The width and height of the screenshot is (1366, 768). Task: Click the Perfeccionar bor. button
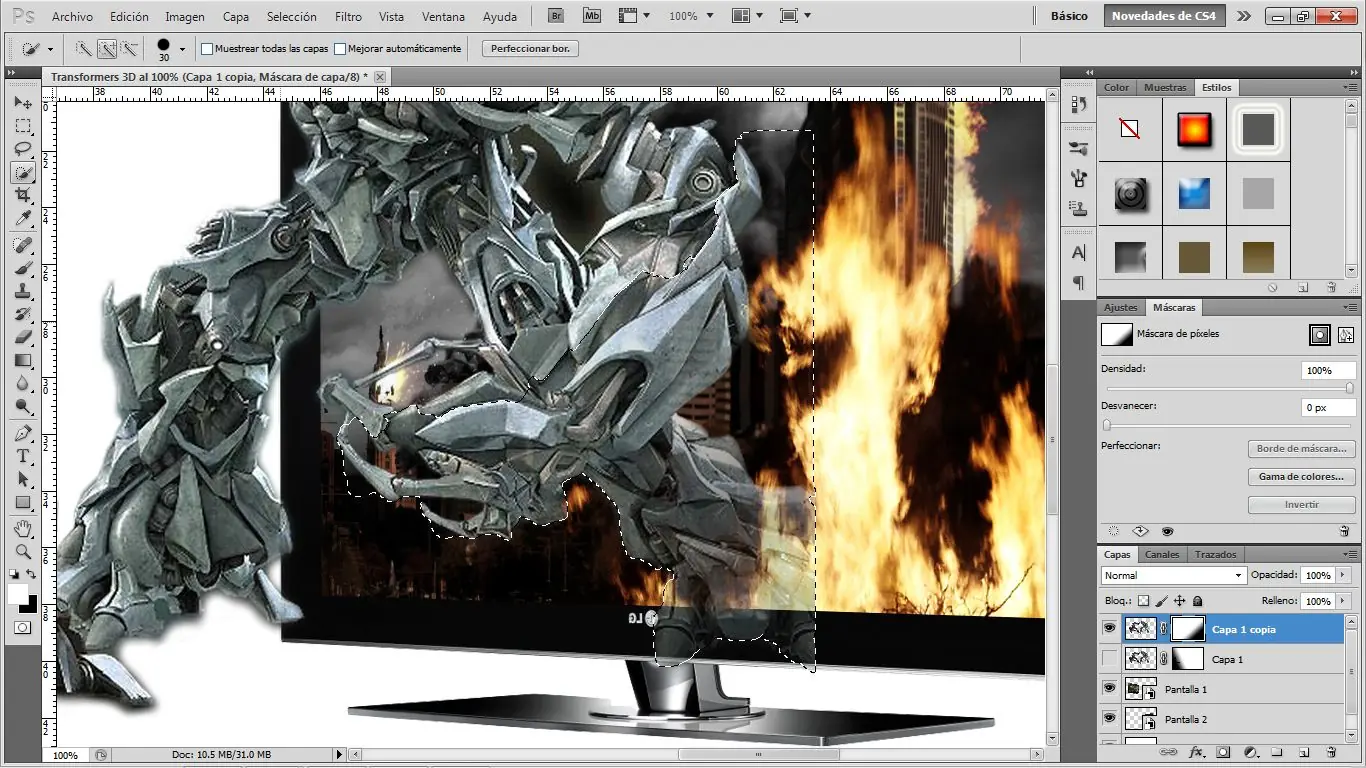point(531,48)
